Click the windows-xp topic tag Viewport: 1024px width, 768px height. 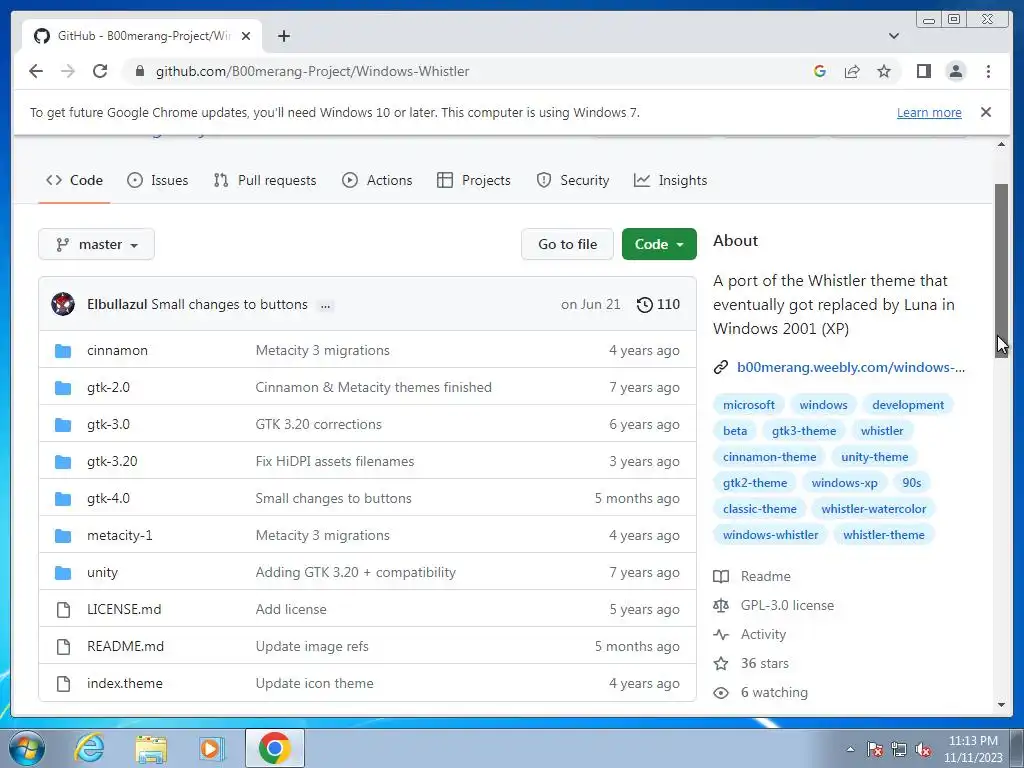point(844,483)
